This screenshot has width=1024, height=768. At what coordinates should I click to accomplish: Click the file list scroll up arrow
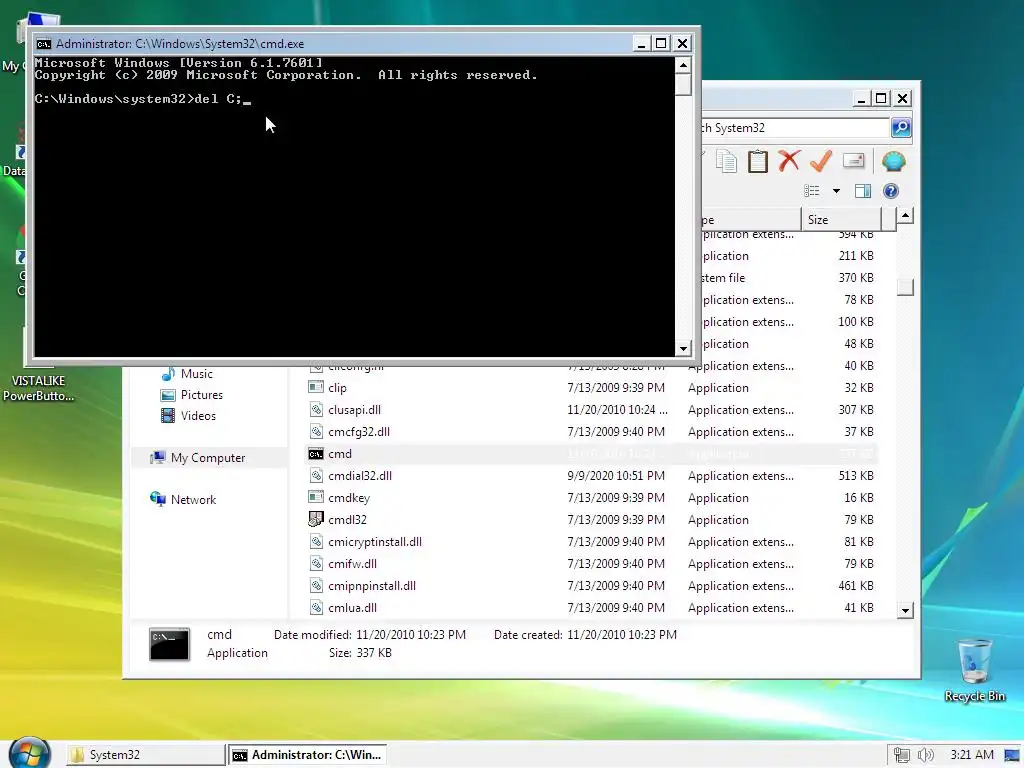pos(905,216)
